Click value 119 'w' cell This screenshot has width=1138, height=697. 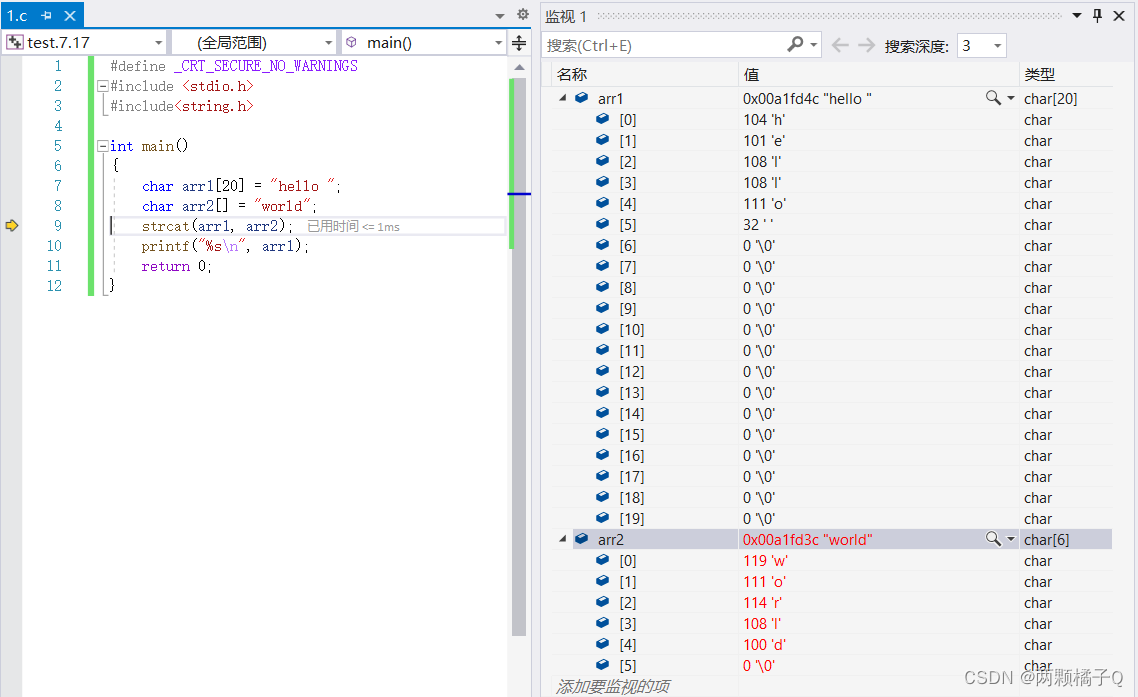tap(765, 561)
